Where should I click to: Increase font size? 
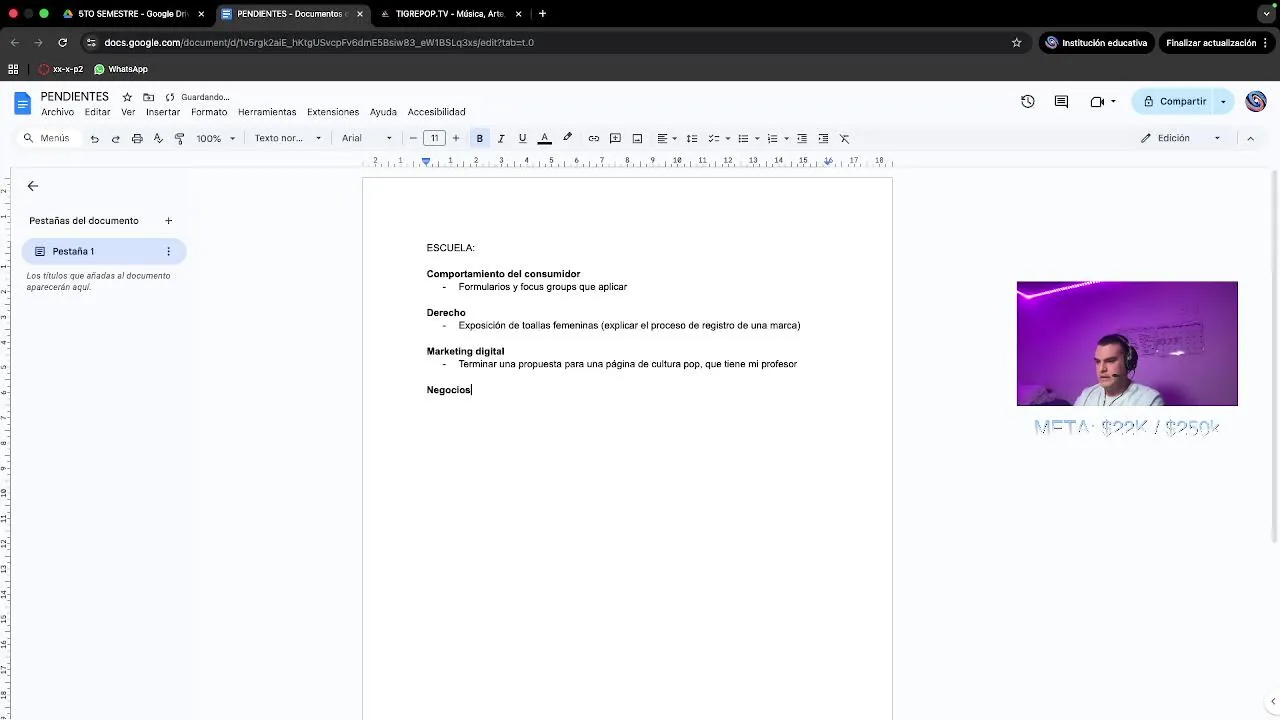pyautogui.click(x=455, y=138)
